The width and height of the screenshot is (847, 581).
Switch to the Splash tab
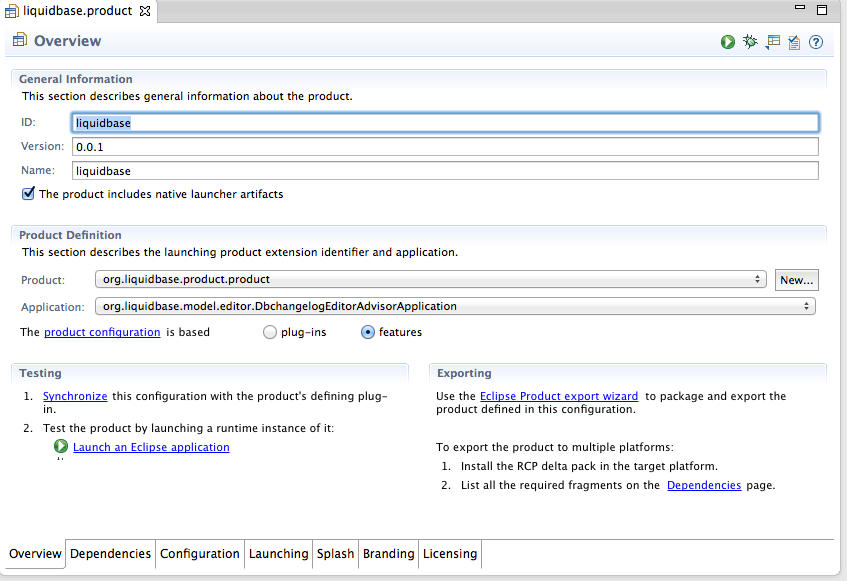coord(335,554)
